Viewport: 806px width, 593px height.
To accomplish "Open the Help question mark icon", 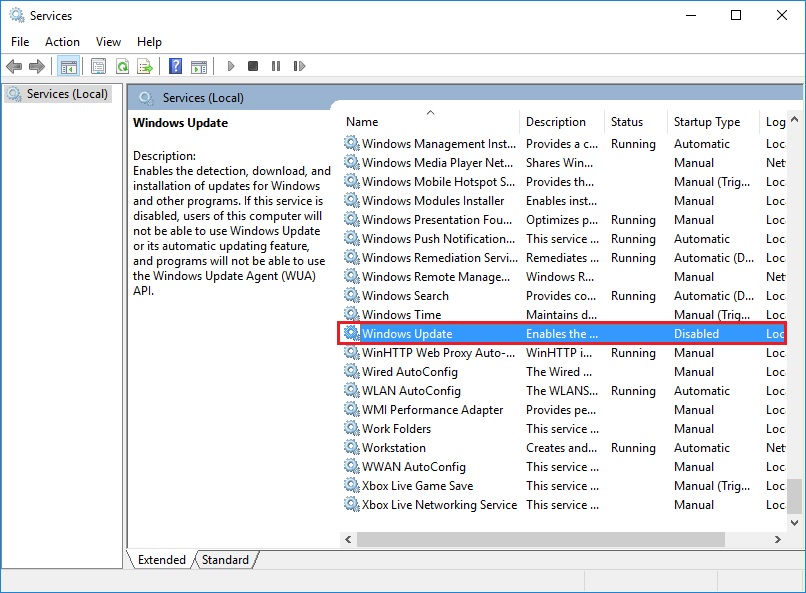I will pos(175,66).
